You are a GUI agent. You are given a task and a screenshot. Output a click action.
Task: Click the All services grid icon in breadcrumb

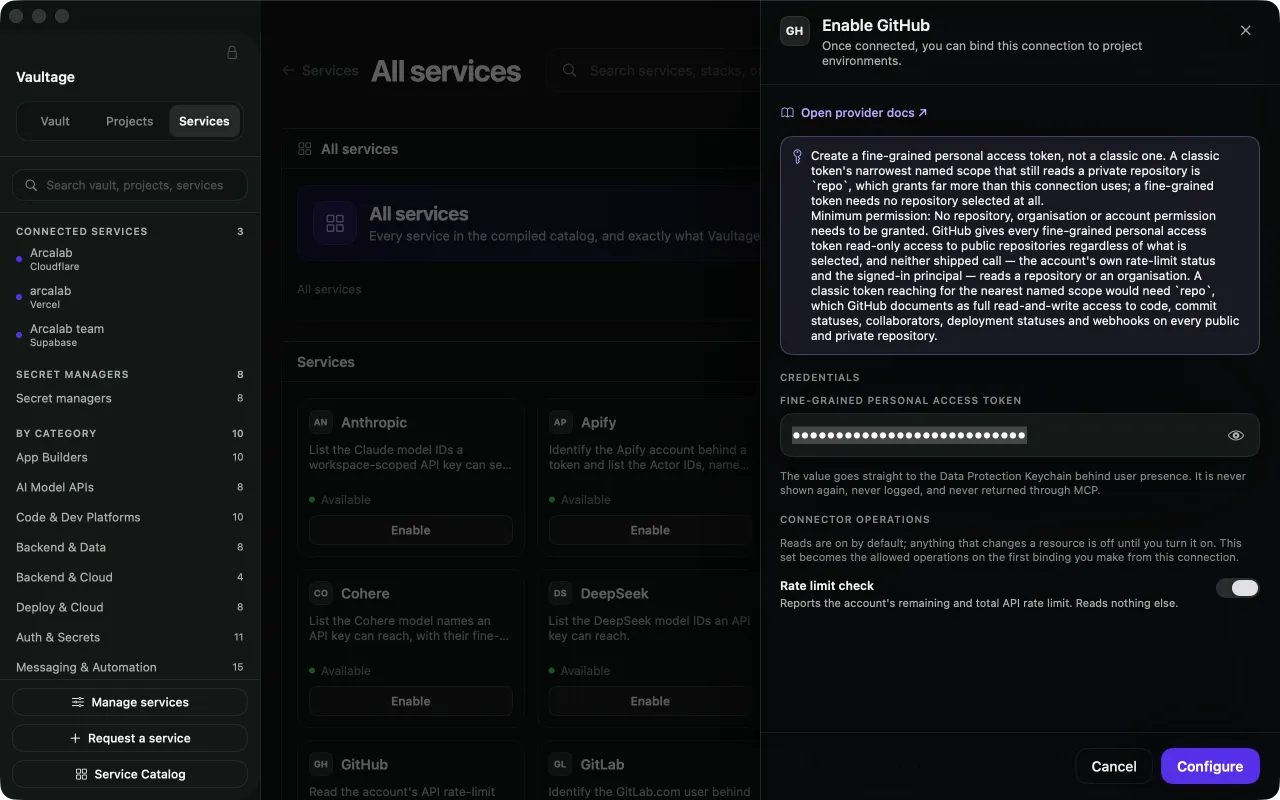pos(305,149)
